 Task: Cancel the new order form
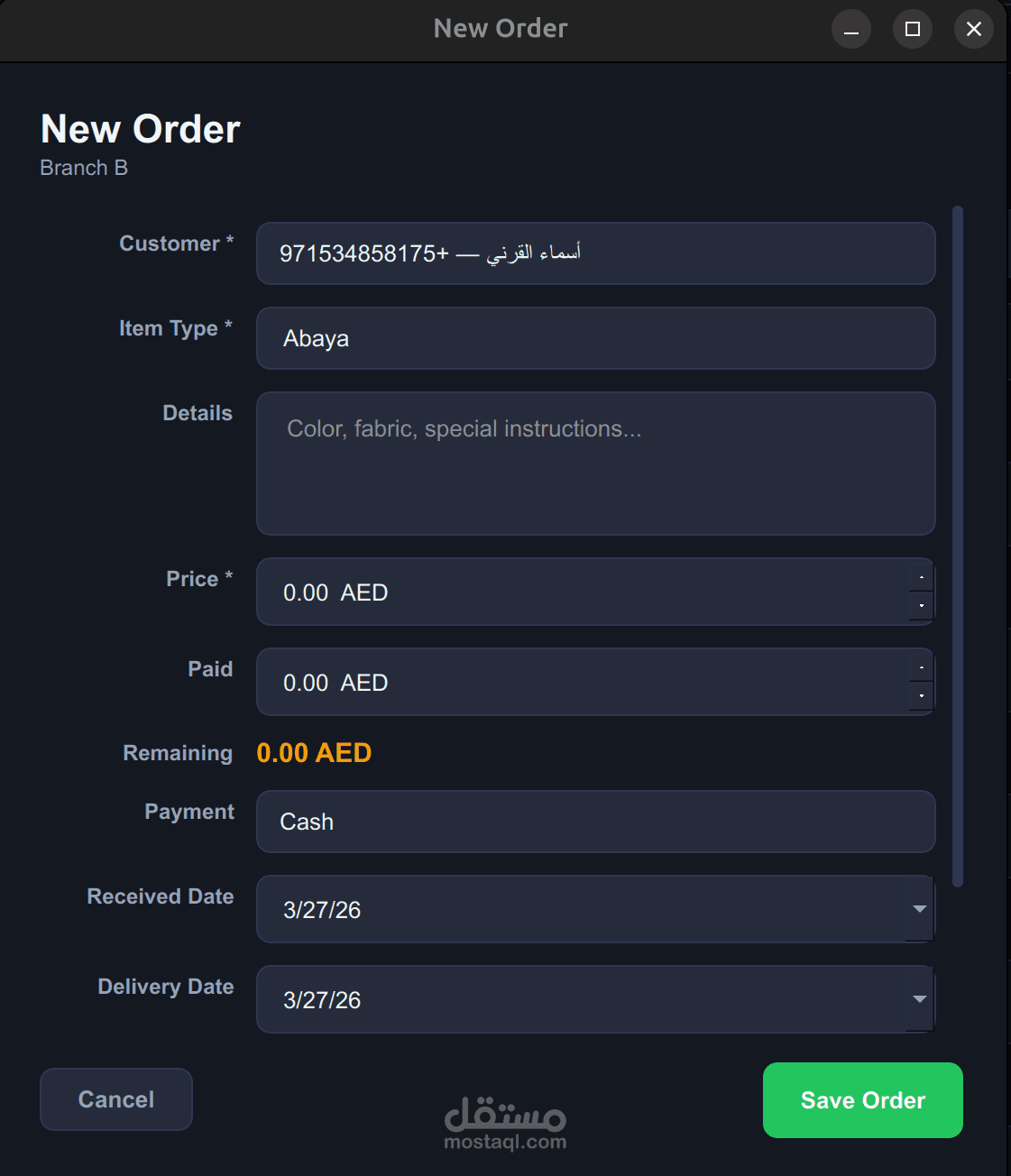click(116, 1099)
